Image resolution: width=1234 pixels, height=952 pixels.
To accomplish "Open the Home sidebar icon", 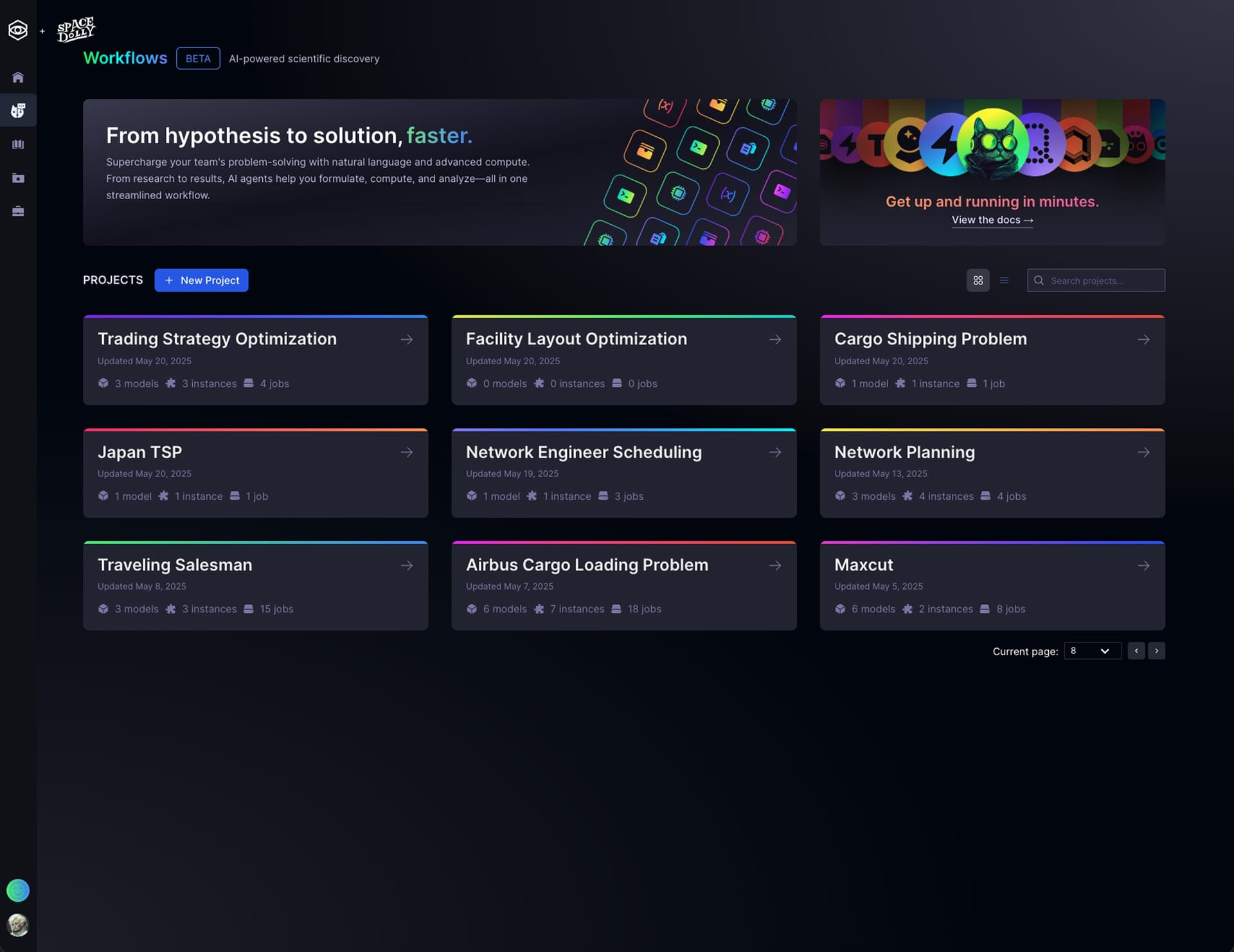I will coord(18,76).
